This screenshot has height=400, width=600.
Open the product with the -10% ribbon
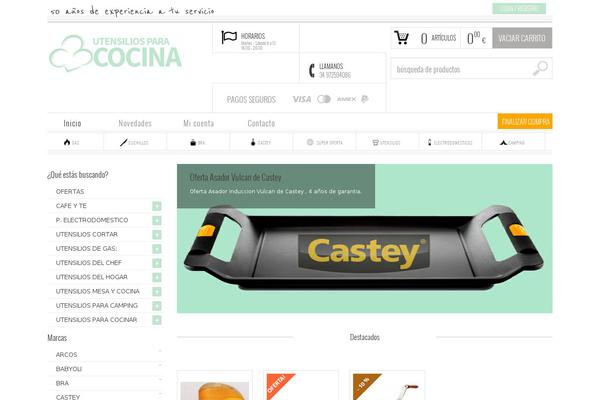click(x=387, y=386)
